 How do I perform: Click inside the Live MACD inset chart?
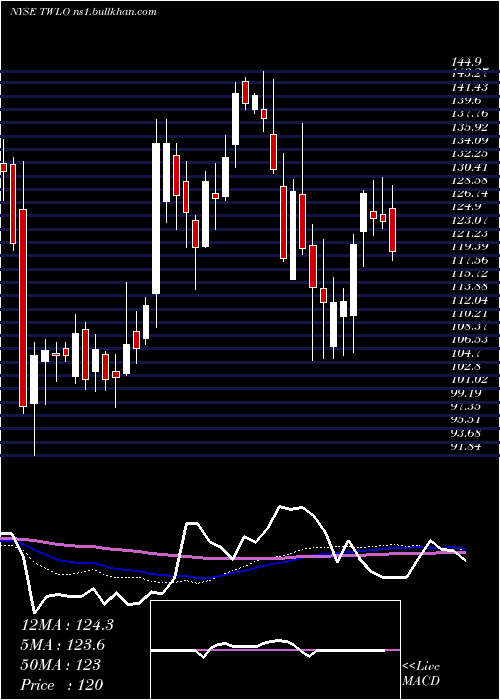[275, 650]
